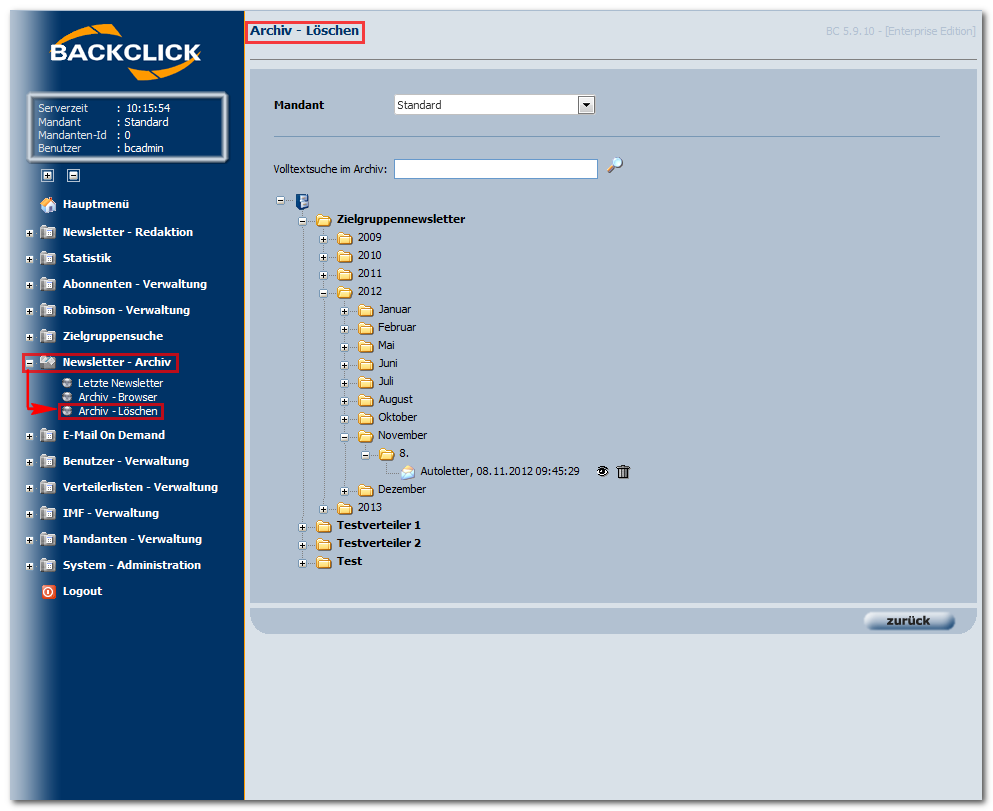This screenshot has width=993, height=811.
Task: Expand the Testverteiler 1 folder
Action: [x=303, y=527]
